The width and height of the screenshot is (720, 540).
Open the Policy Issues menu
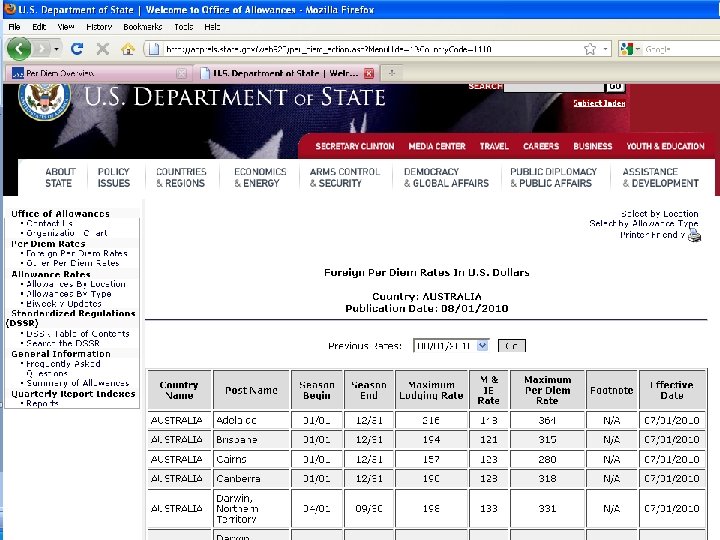[113, 177]
